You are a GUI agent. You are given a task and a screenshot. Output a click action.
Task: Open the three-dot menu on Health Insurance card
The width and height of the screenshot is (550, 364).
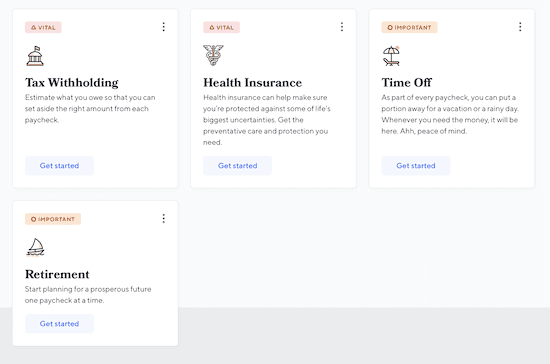click(x=342, y=27)
